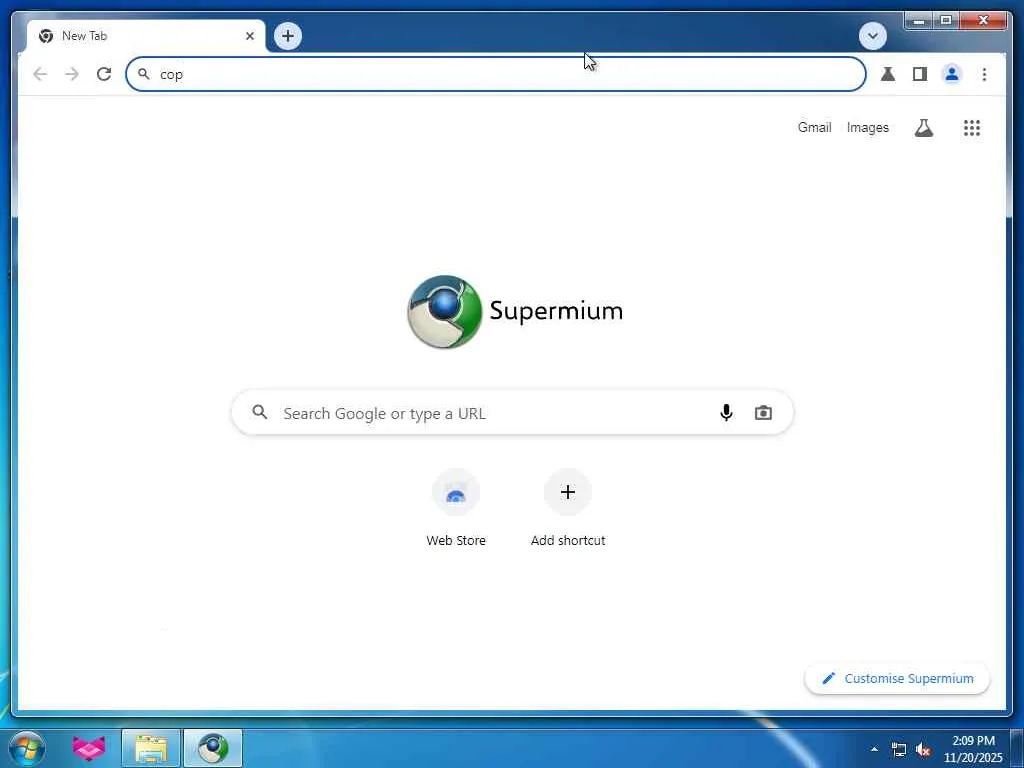Open a new tab with plus button
1024x768 pixels.
287,36
